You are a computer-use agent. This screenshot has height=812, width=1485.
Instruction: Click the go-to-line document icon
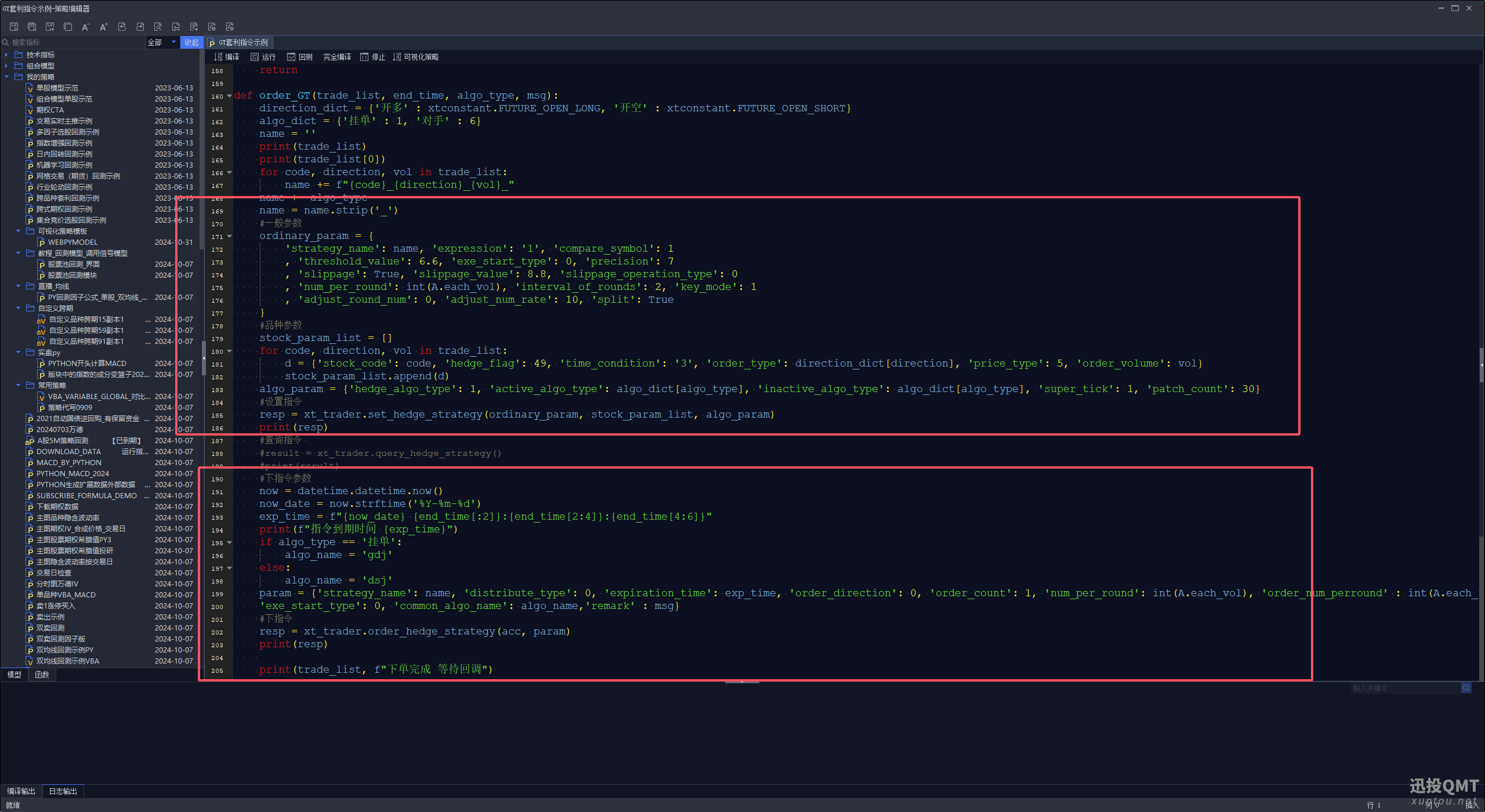click(x=194, y=27)
